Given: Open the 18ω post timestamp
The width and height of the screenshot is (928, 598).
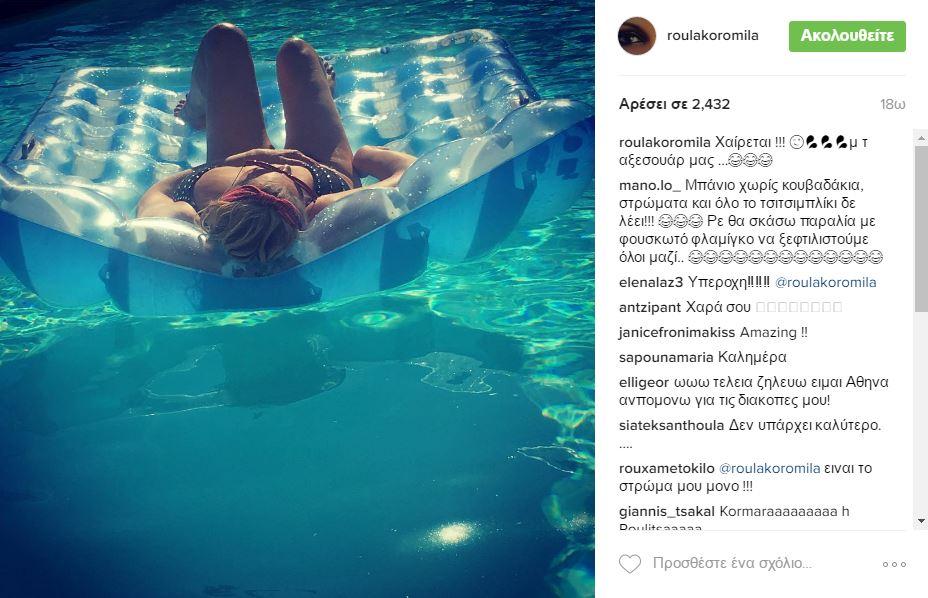Looking at the screenshot, I should 892,105.
